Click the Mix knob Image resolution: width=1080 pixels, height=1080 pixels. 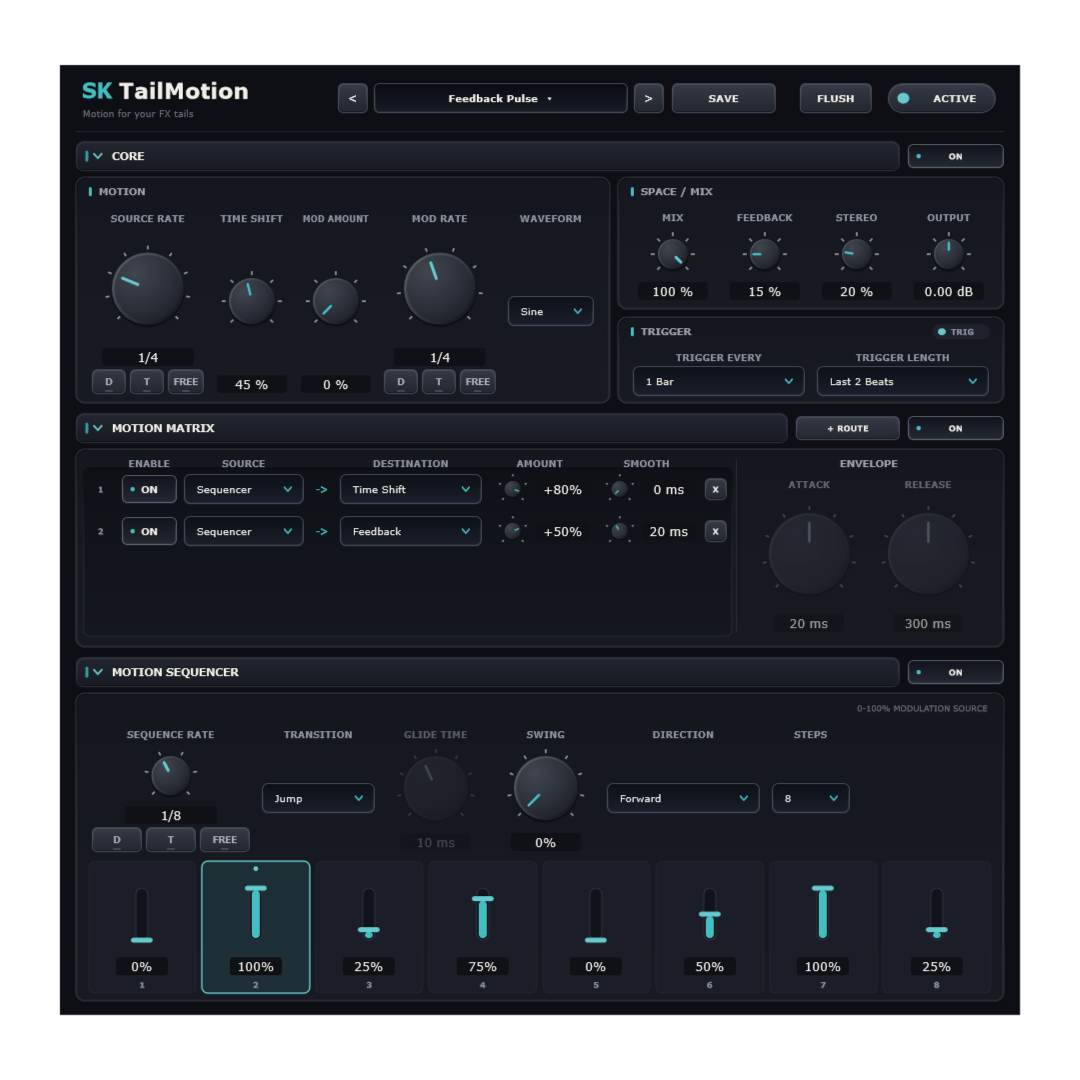672,254
